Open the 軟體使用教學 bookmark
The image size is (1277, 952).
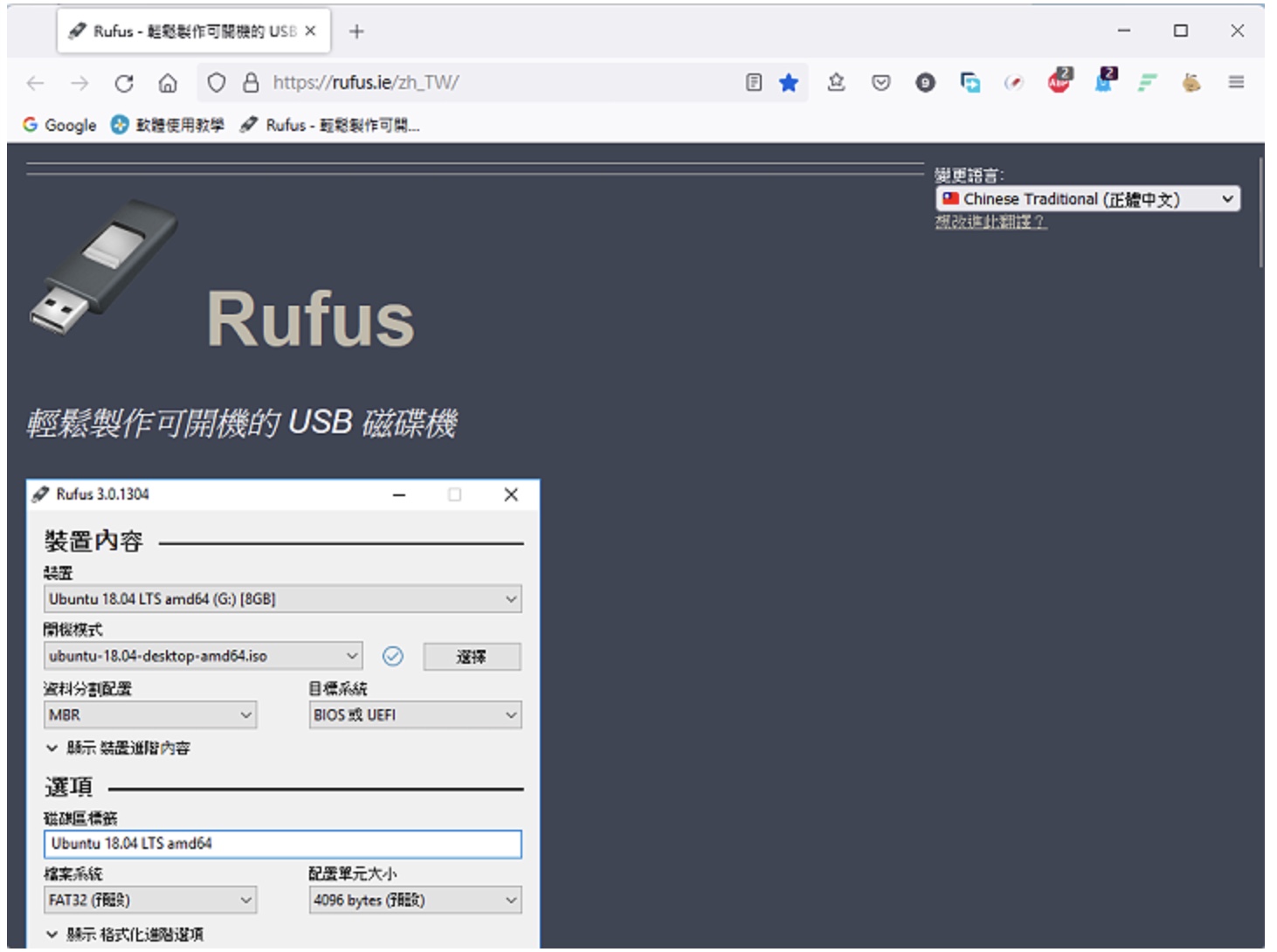[x=168, y=125]
